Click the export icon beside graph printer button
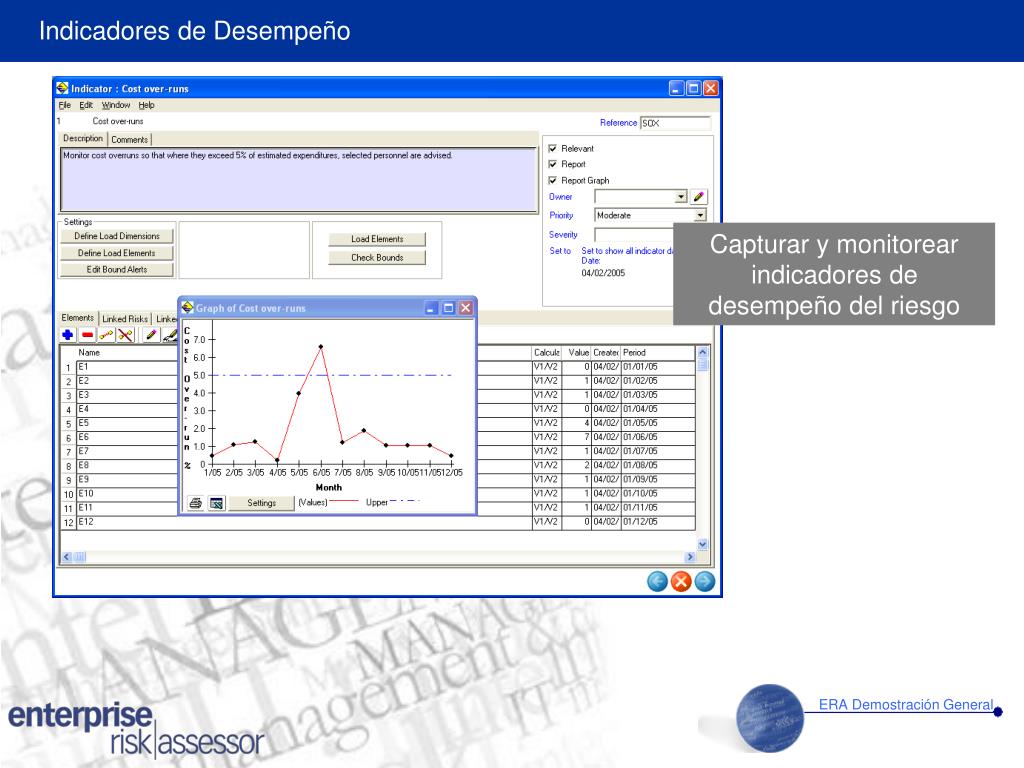Viewport: 1024px width, 768px height. pyautogui.click(x=217, y=503)
